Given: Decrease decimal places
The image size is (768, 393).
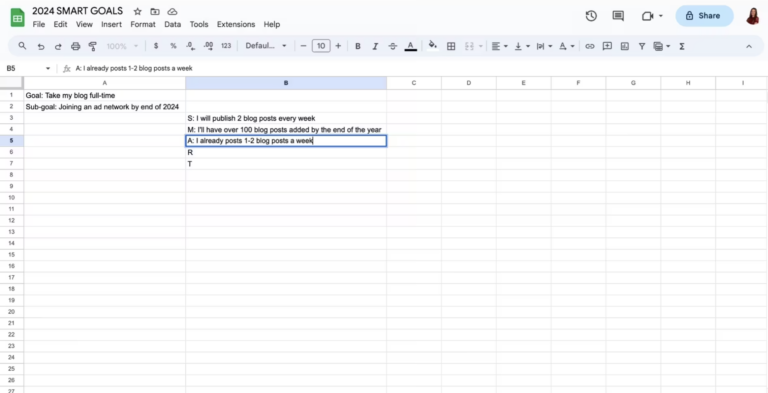Looking at the screenshot, I should tap(191, 46).
